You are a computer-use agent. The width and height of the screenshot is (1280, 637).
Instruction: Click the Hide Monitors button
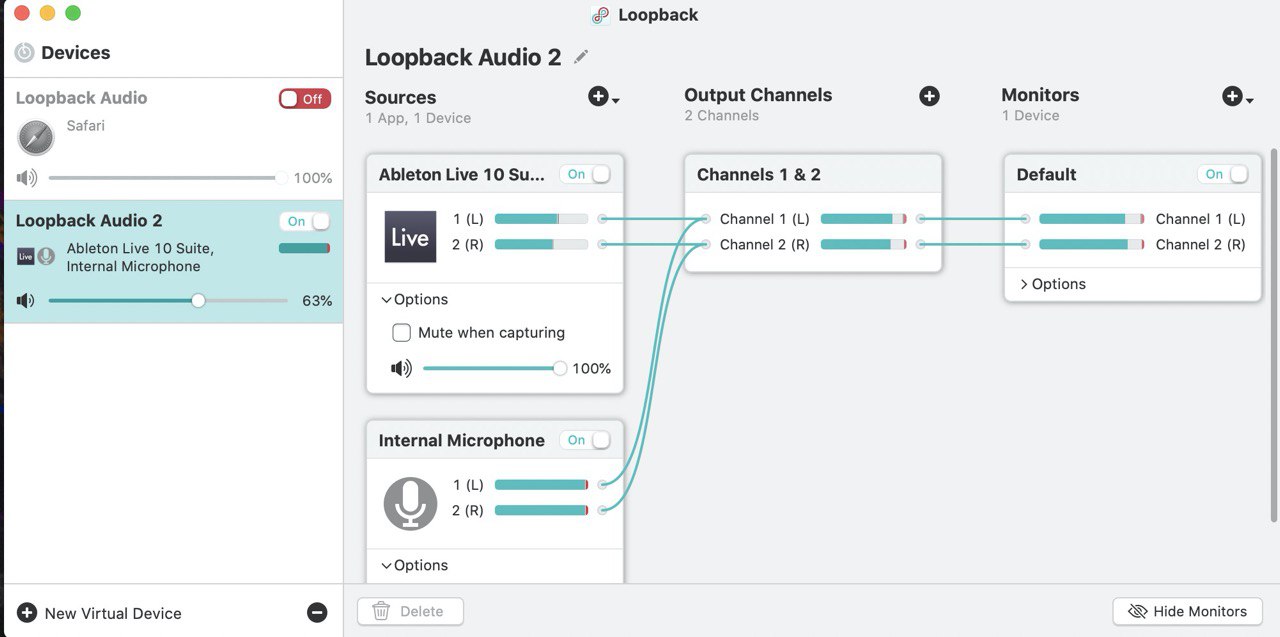pos(1187,611)
